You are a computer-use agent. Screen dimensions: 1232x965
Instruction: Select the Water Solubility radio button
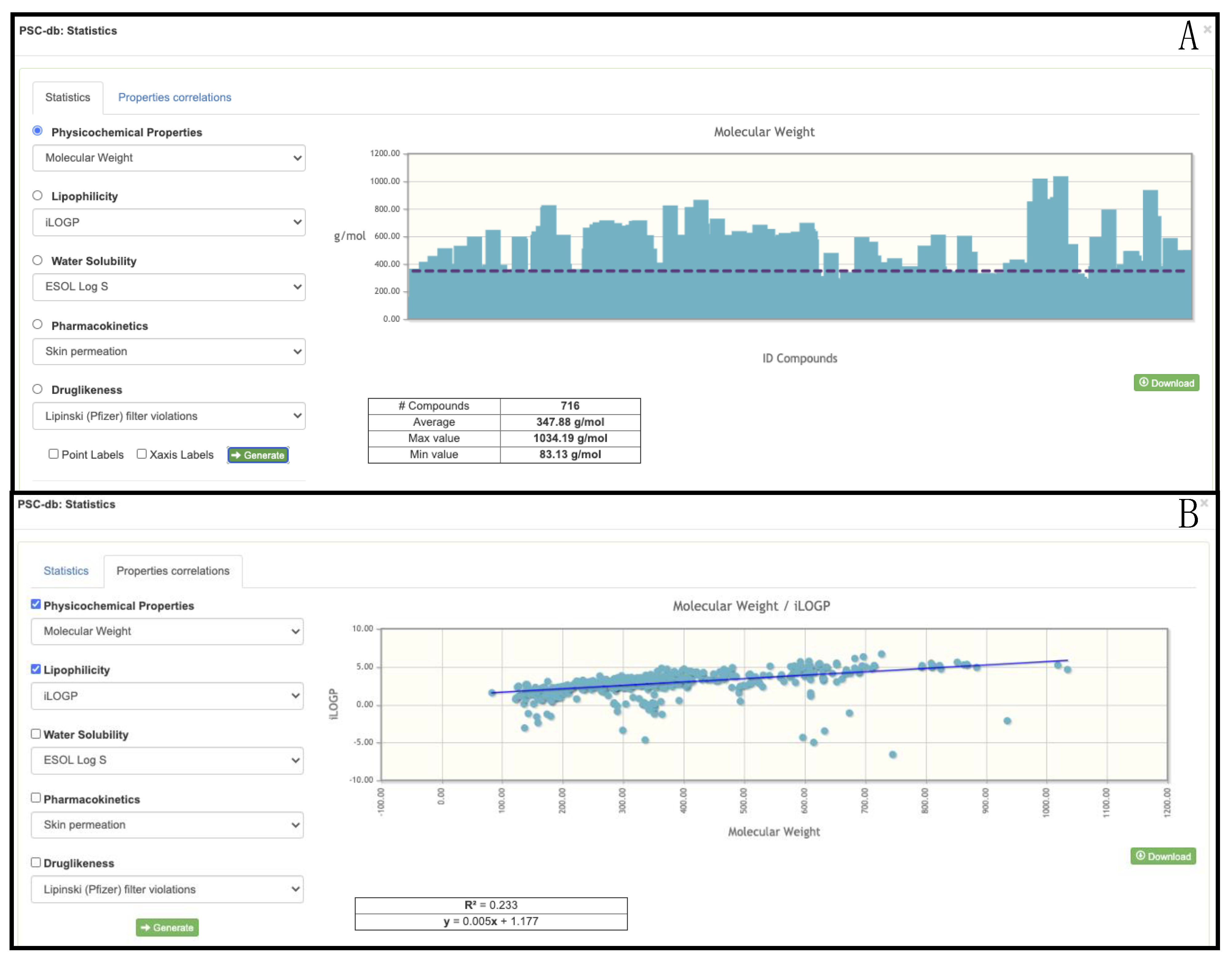tap(37, 260)
